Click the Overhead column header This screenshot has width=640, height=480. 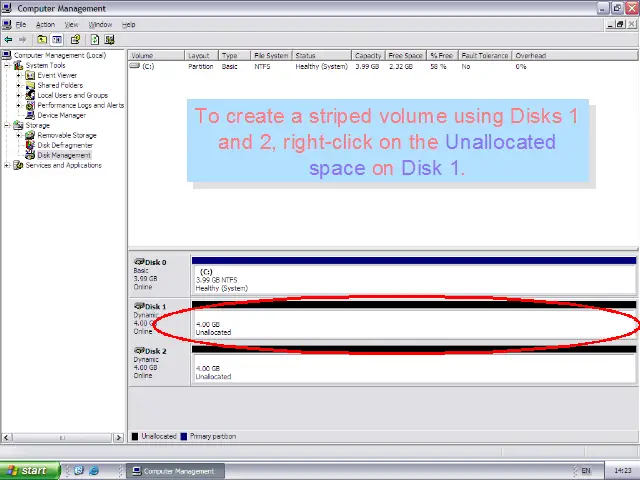[x=575, y=56]
